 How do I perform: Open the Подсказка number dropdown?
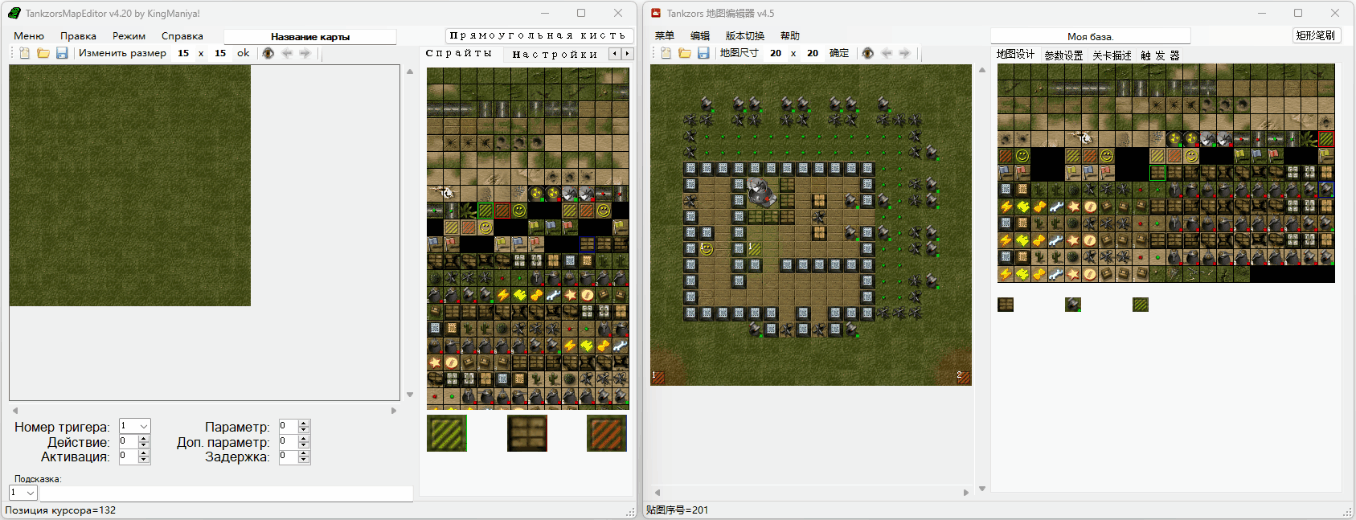click(23, 493)
